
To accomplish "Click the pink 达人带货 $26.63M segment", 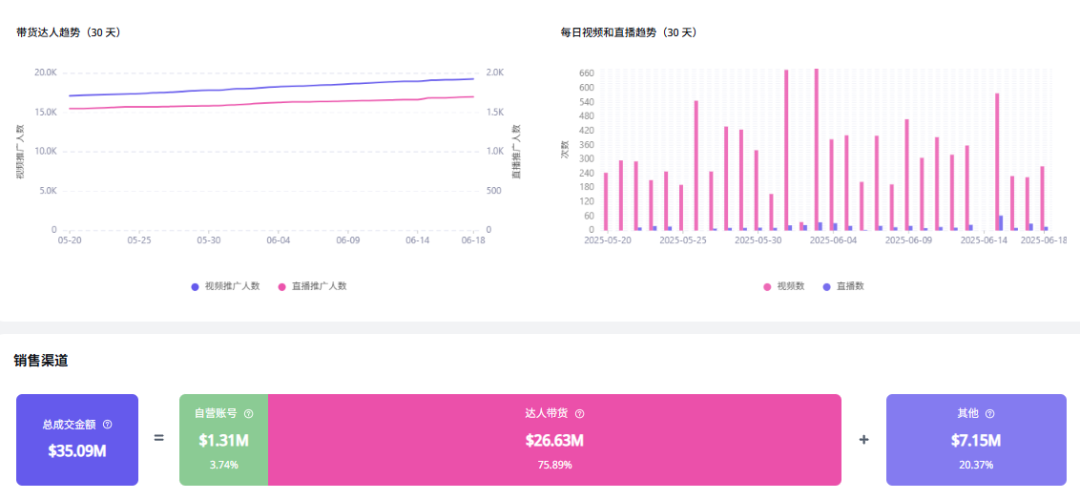I will (x=554, y=440).
